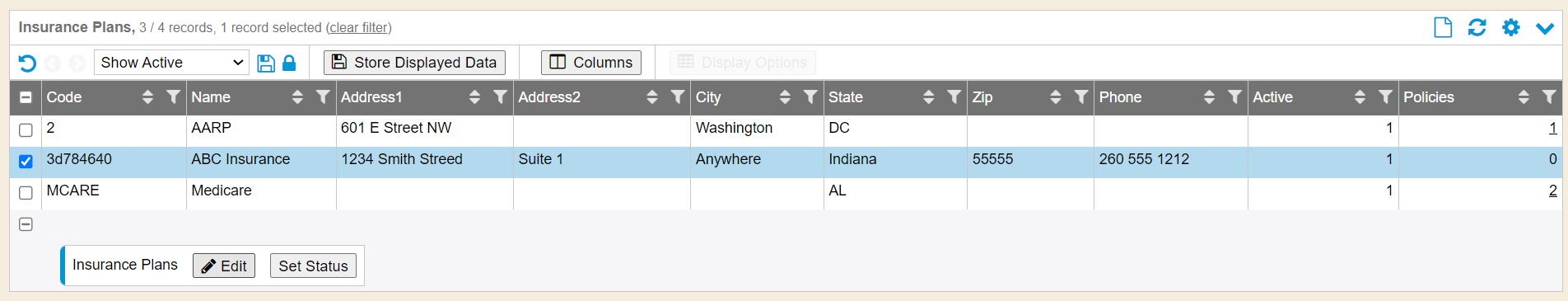Open the filter on the Policies column
The height and width of the screenshot is (301, 1568).
coord(1549,97)
